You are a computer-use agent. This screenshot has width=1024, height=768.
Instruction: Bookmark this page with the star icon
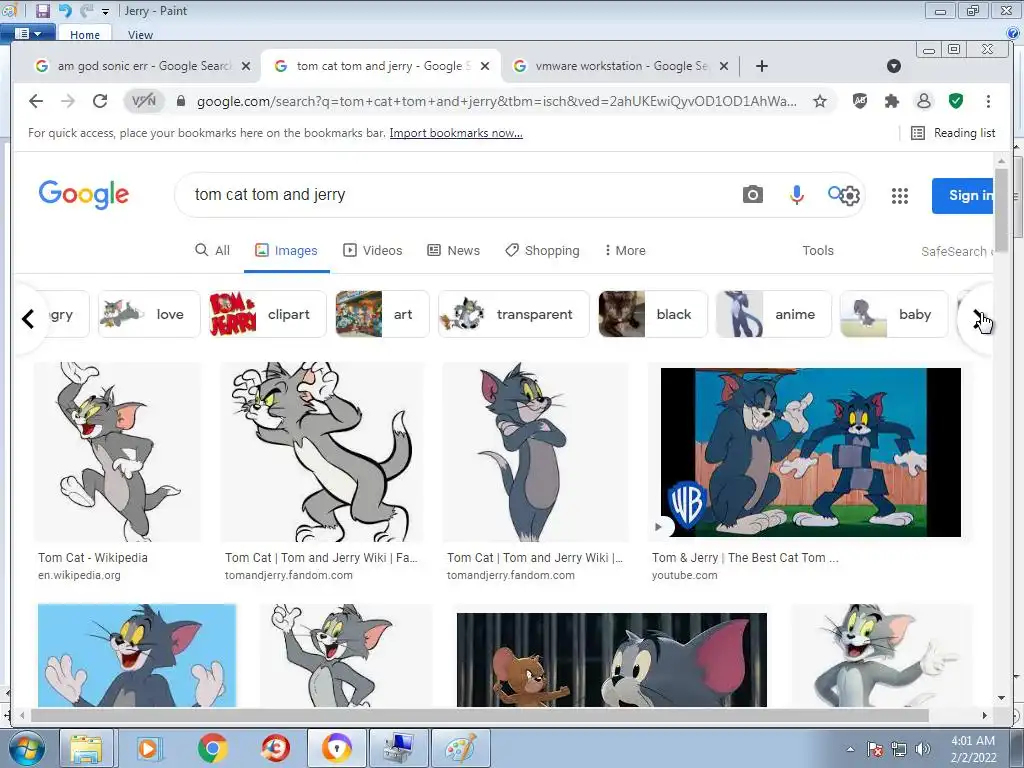820,101
